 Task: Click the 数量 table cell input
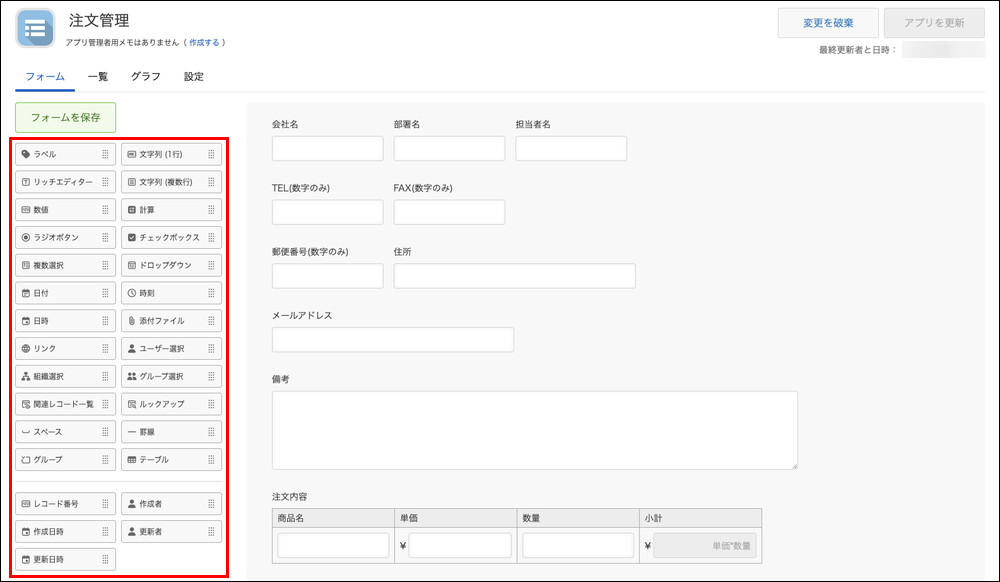pyautogui.click(x=578, y=546)
